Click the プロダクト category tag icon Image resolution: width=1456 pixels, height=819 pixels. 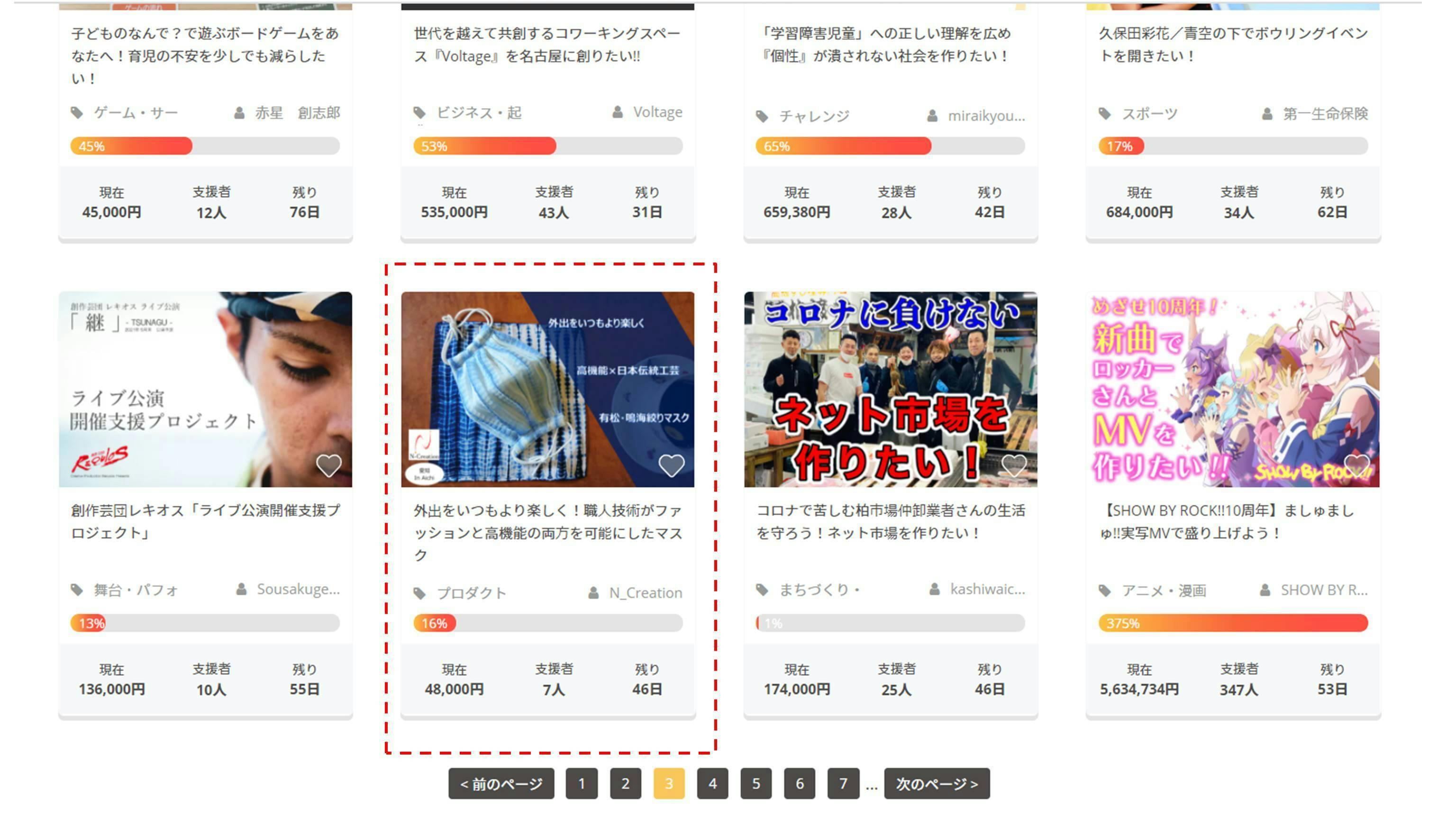(419, 593)
